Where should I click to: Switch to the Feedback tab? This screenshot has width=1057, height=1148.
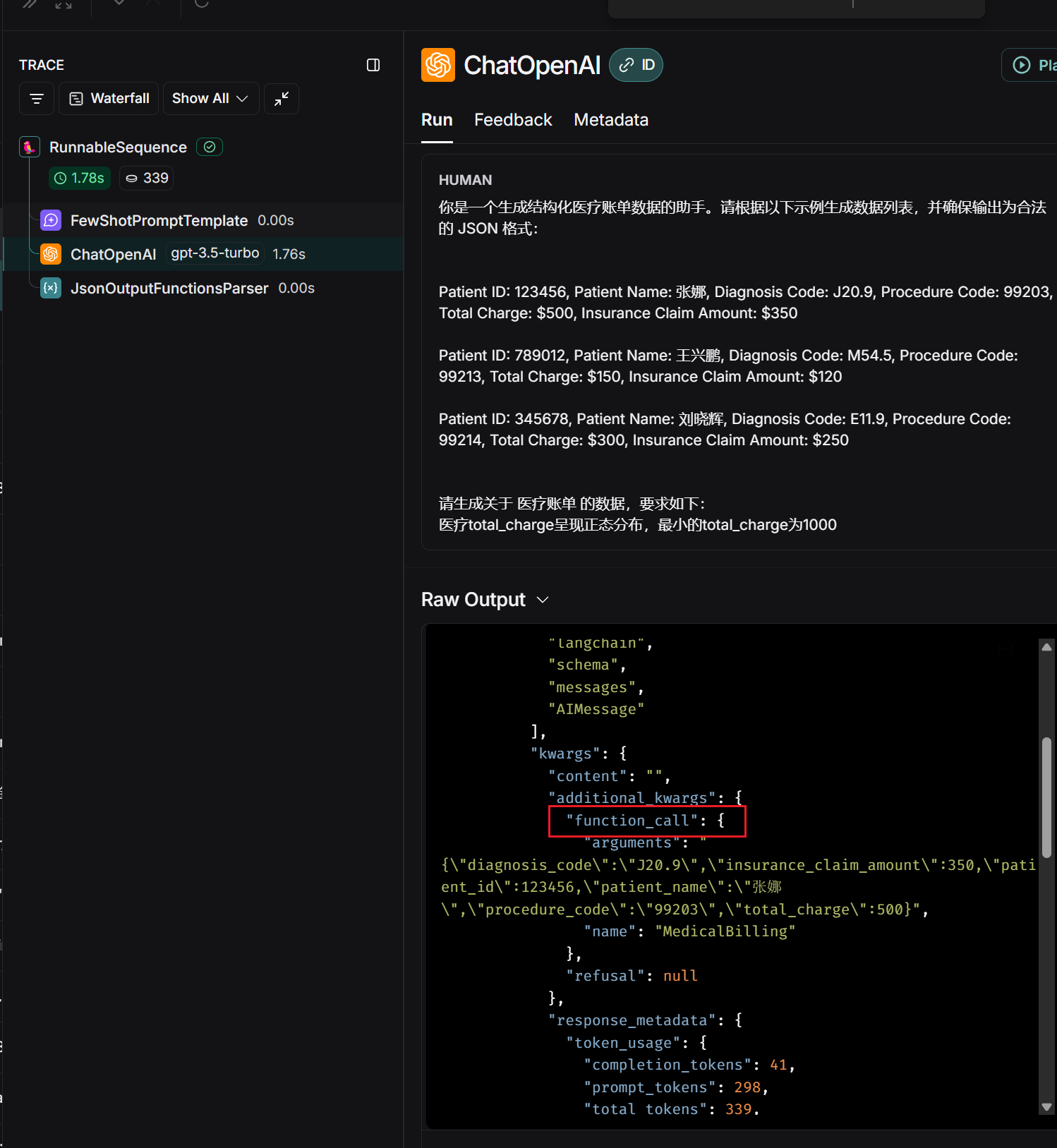click(513, 120)
